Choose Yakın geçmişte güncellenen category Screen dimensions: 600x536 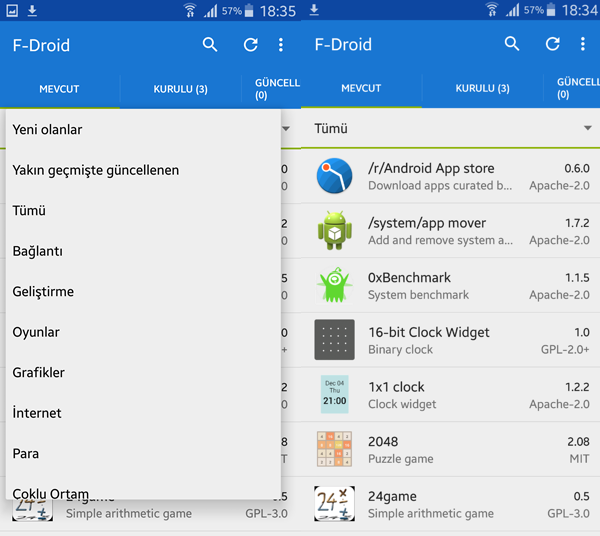143,170
